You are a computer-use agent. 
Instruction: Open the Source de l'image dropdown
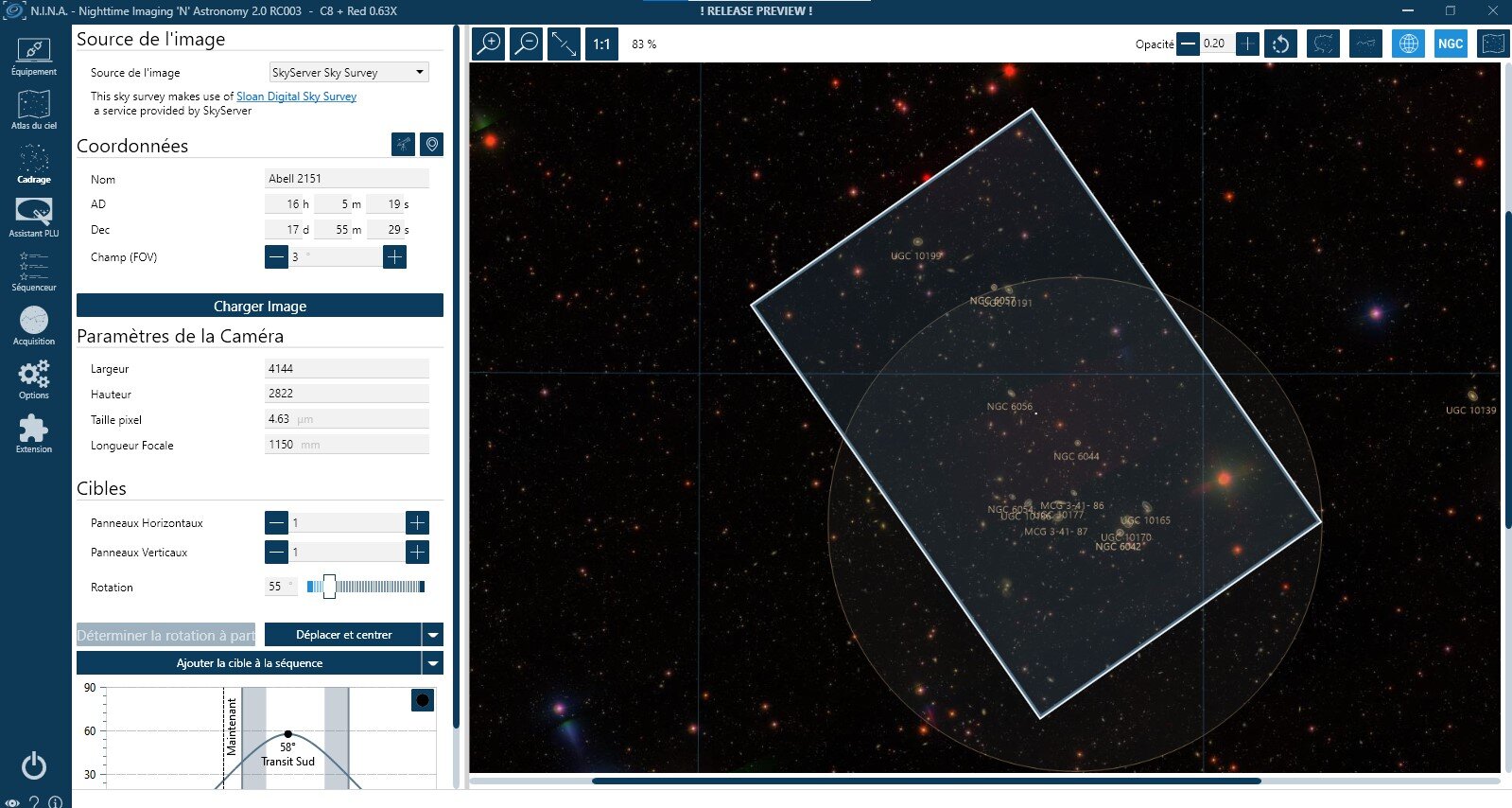click(349, 72)
